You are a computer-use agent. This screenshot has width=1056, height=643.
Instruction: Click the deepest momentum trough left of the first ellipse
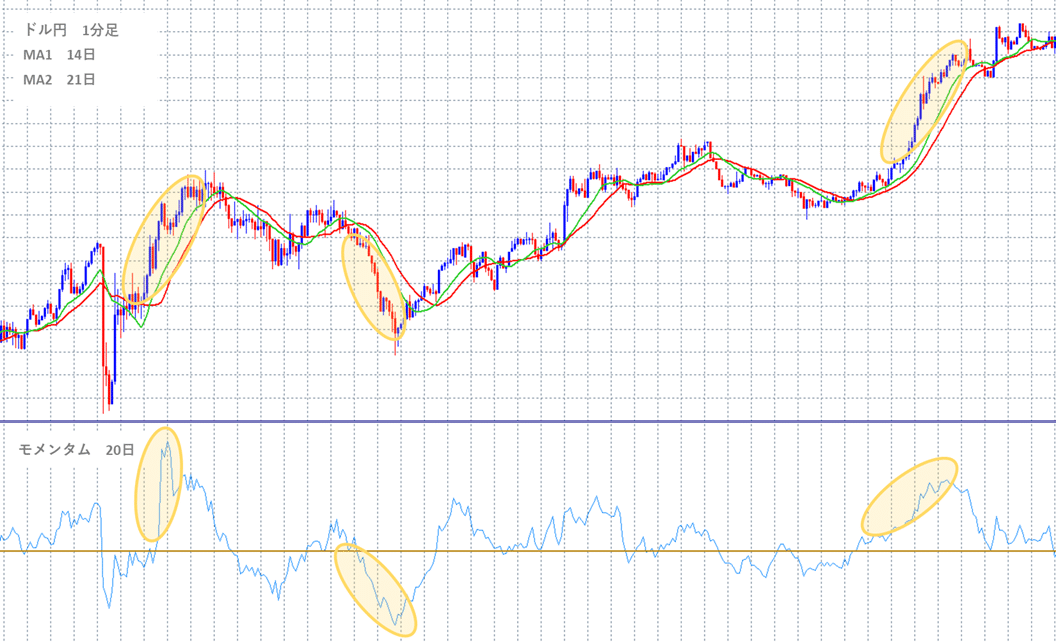click(x=109, y=605)
